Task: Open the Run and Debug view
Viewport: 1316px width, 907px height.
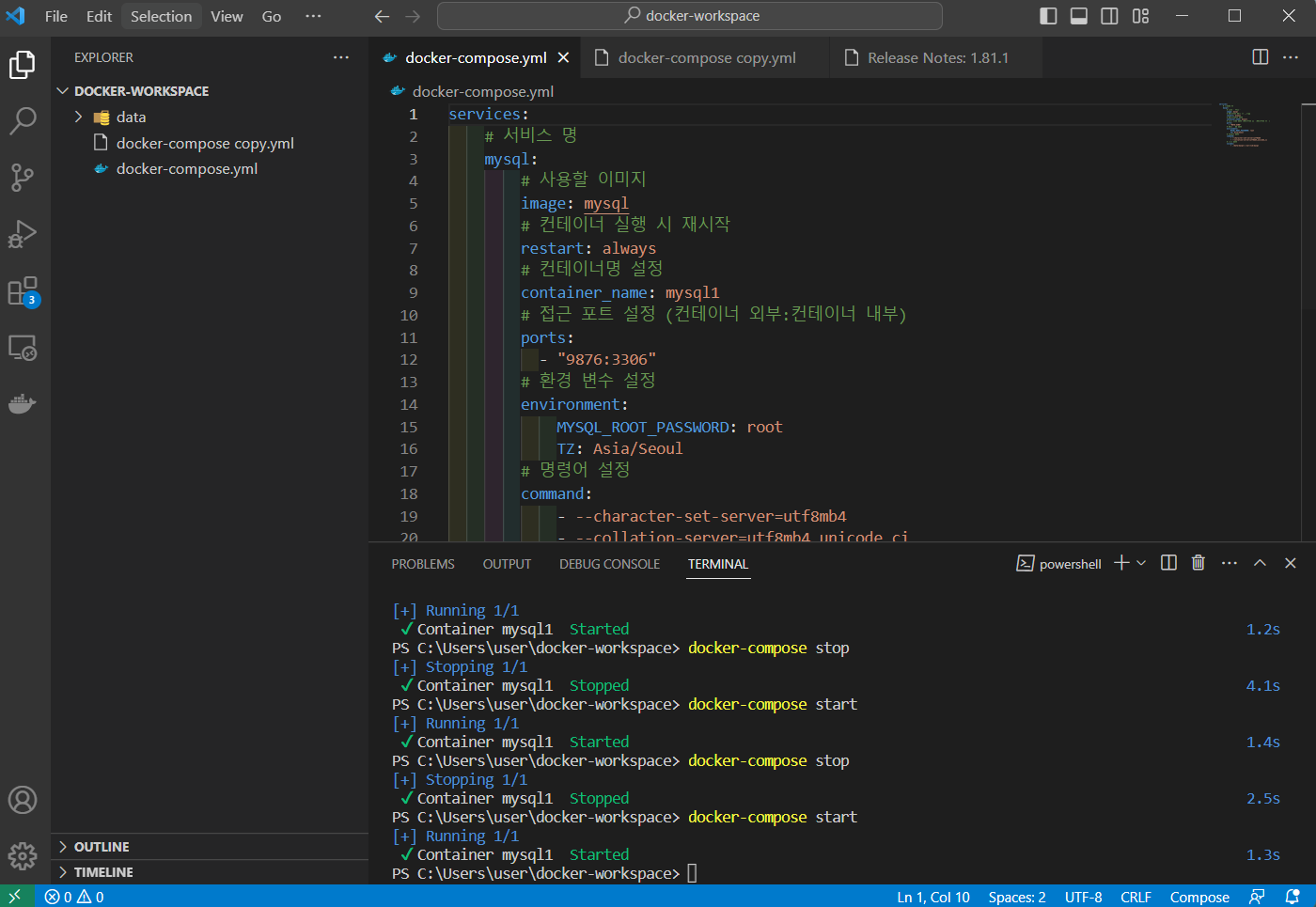Action: click(x=23, y=234)
